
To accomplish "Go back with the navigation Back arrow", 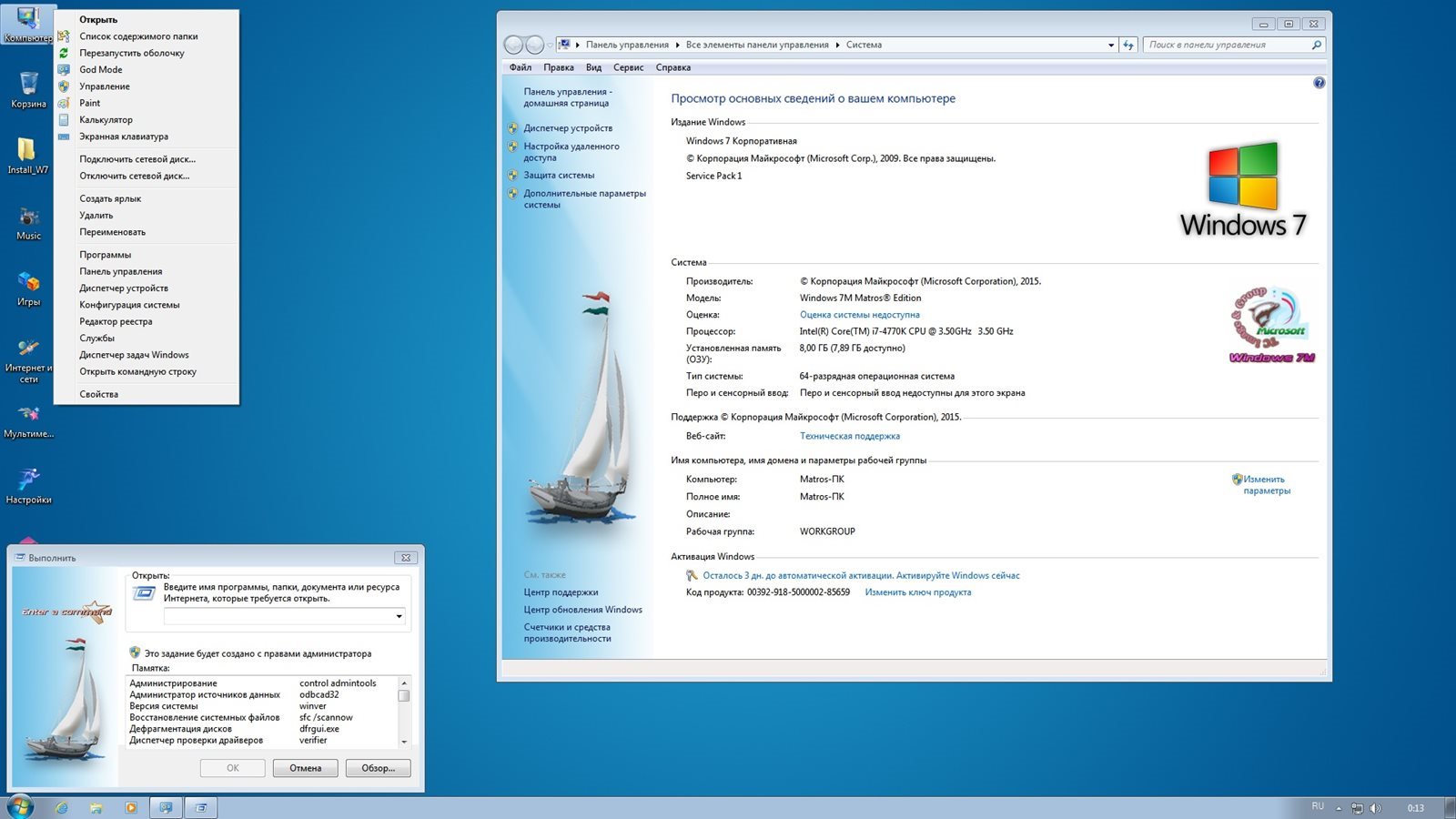I will pyautogui.click(x=514, y=45).
